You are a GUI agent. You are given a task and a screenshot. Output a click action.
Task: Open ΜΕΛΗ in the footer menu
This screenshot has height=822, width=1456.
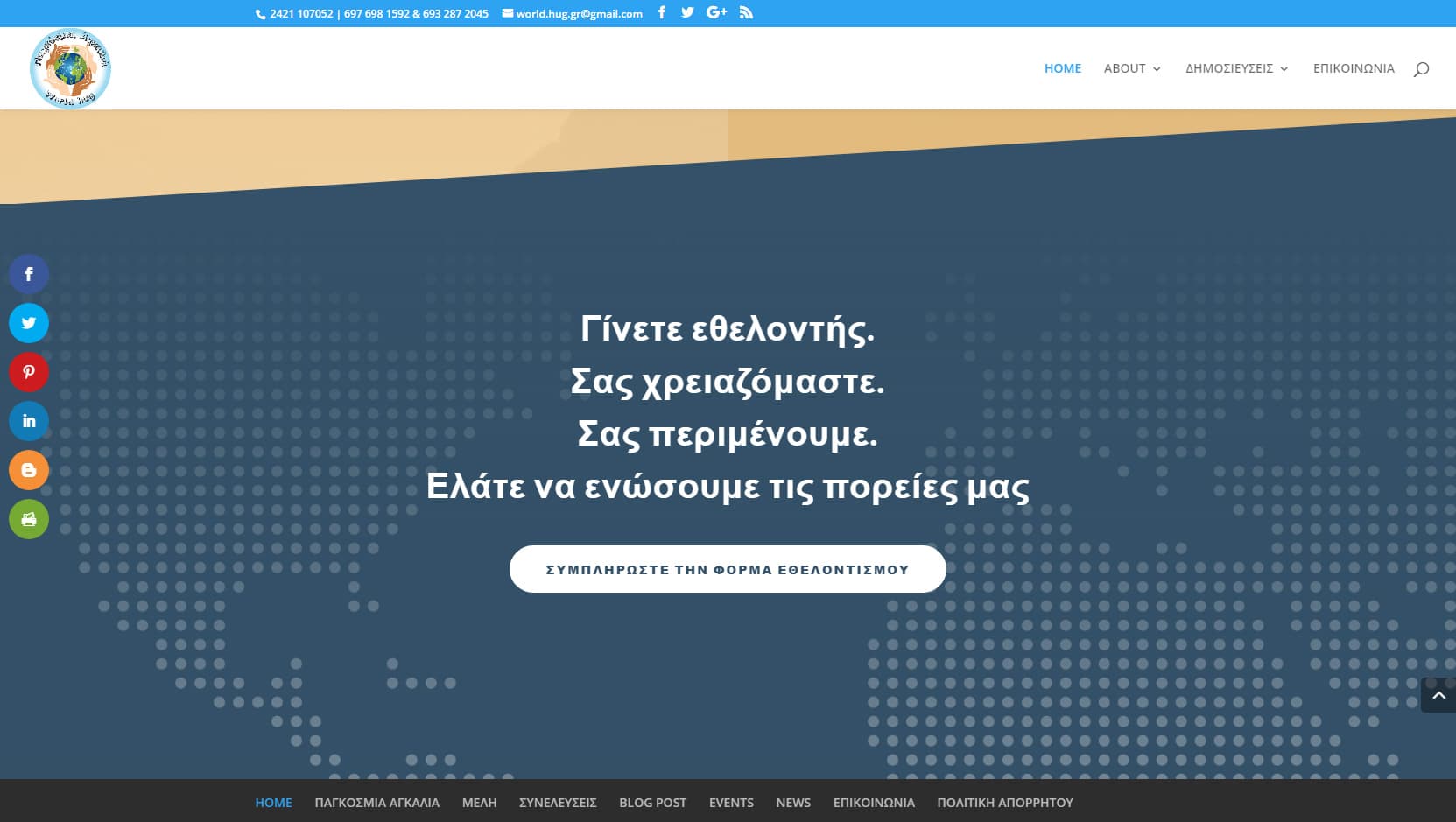pyautogui.click(x=480, y=803)
